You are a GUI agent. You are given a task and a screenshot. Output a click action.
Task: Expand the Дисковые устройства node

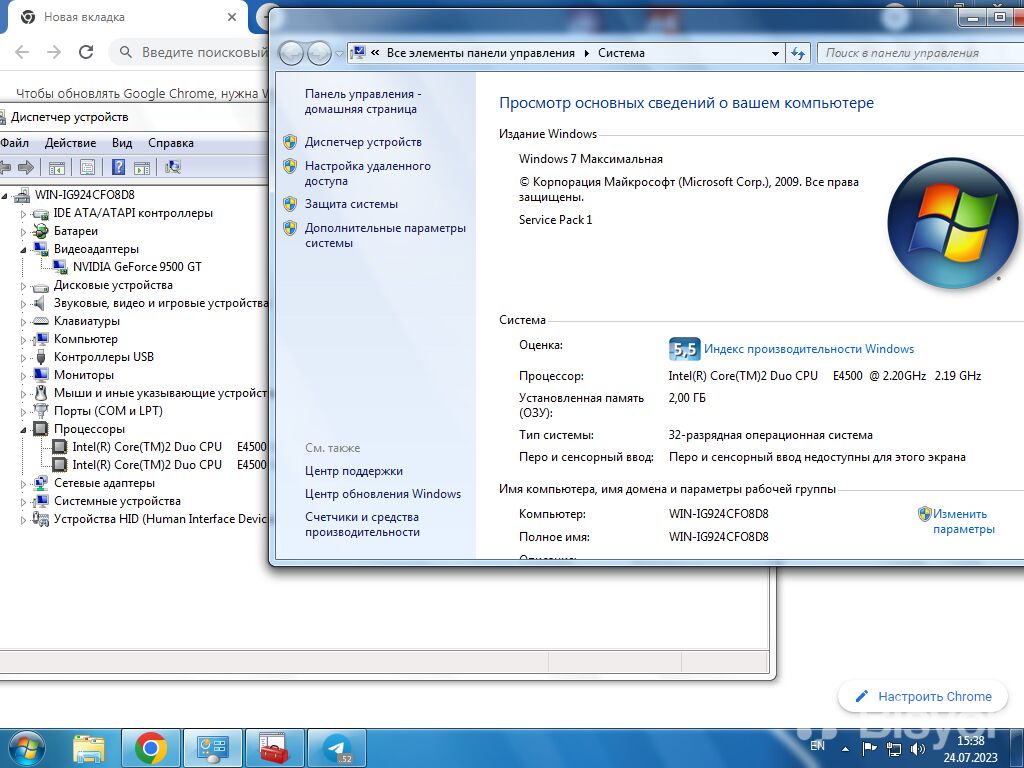coord(23,285)
